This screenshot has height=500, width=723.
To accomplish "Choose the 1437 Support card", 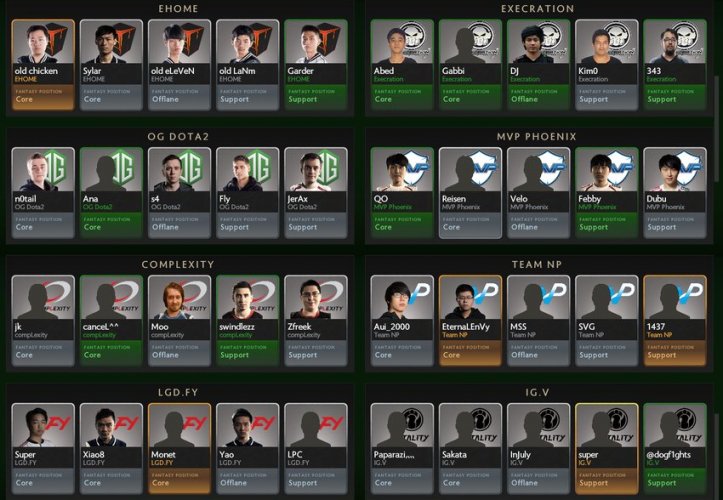I will click(x=675, y=321).
